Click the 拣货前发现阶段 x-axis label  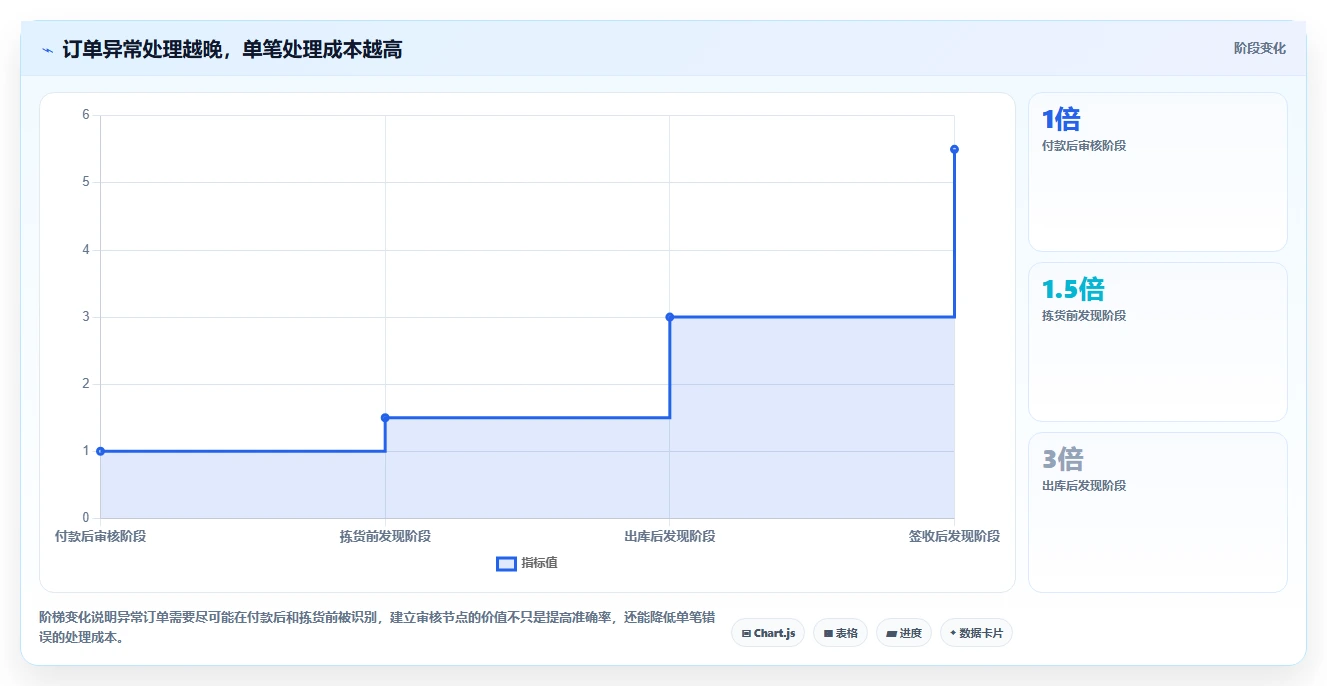click(385, 536)
